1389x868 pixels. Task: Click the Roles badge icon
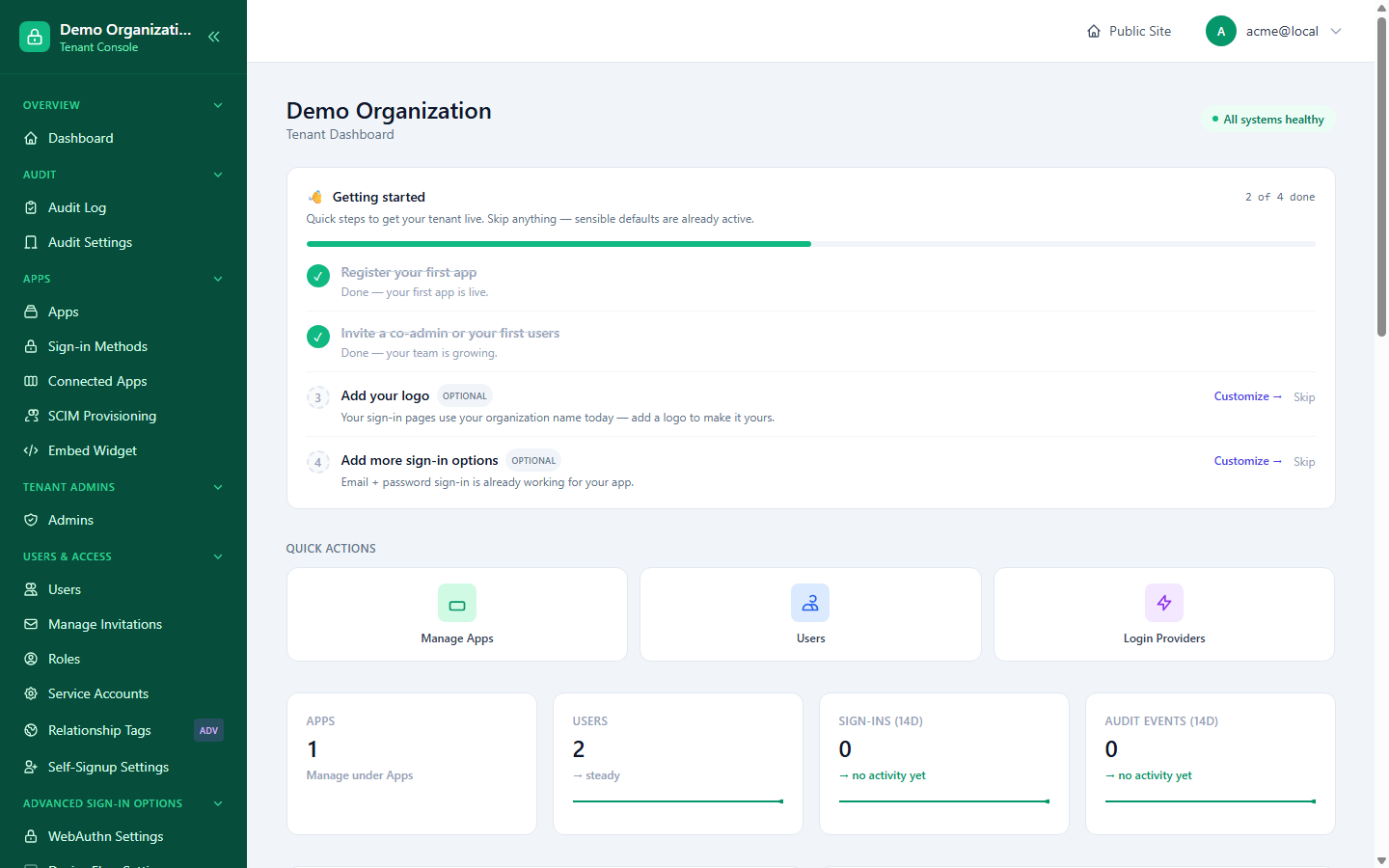[31, 659]
